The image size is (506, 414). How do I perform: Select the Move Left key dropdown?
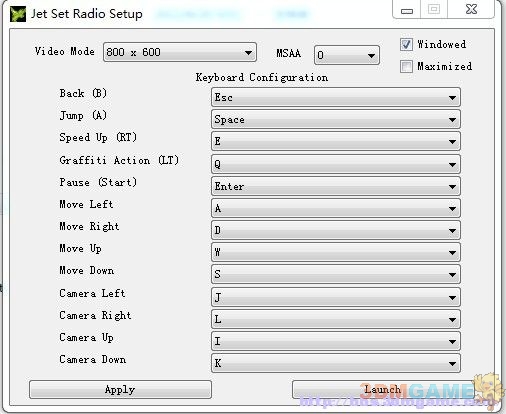tap(336, 208)
